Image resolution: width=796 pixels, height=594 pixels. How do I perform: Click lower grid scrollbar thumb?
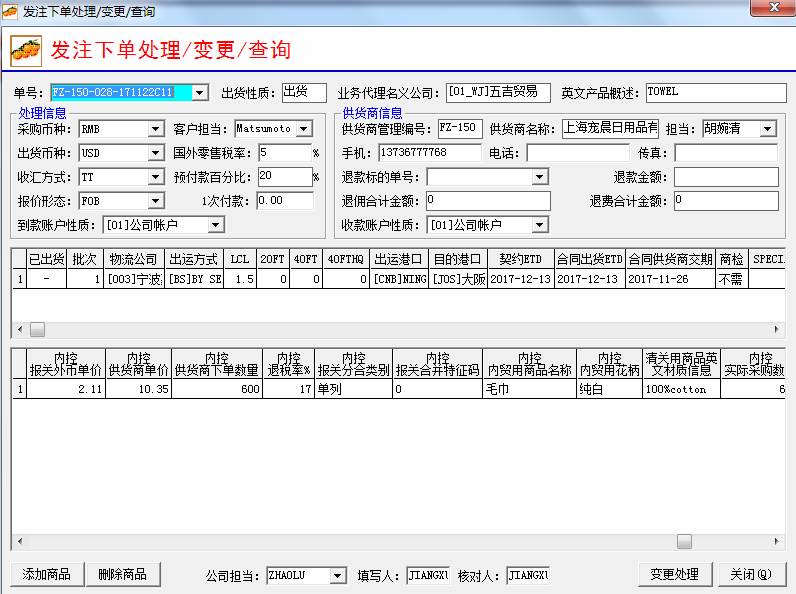(684, 541)
